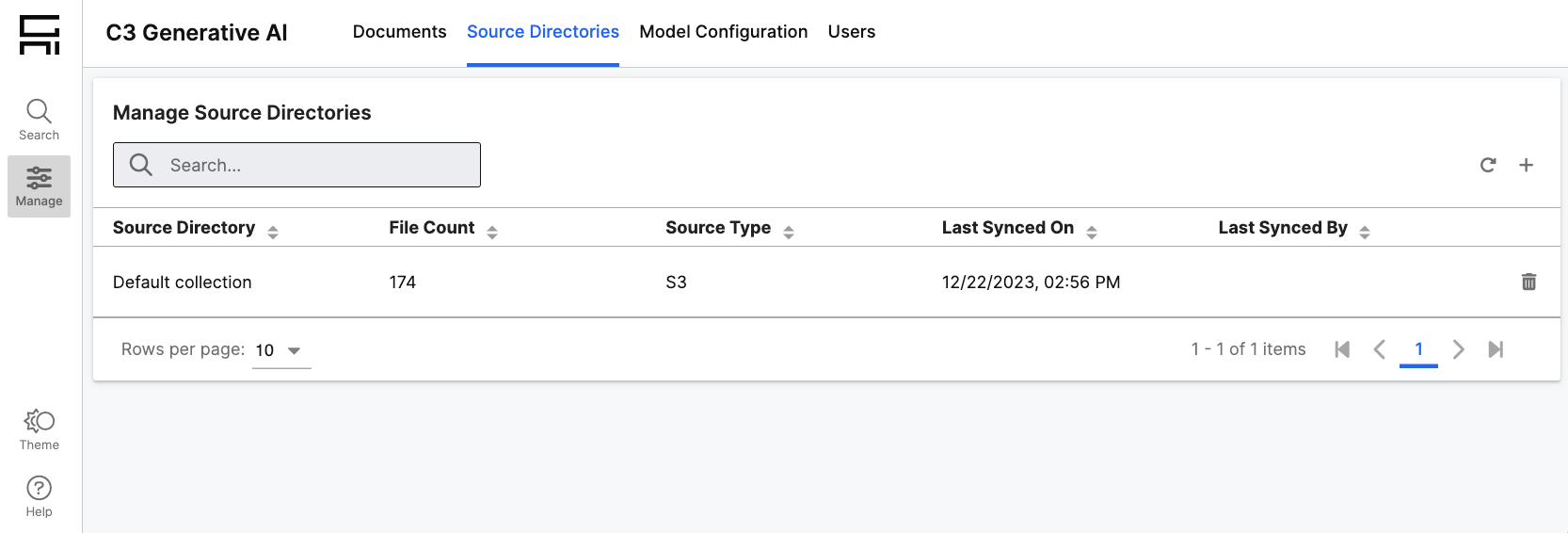Sort by Source Type column
This screenshot has height=533, width=1568.
[x=789, y=232]
